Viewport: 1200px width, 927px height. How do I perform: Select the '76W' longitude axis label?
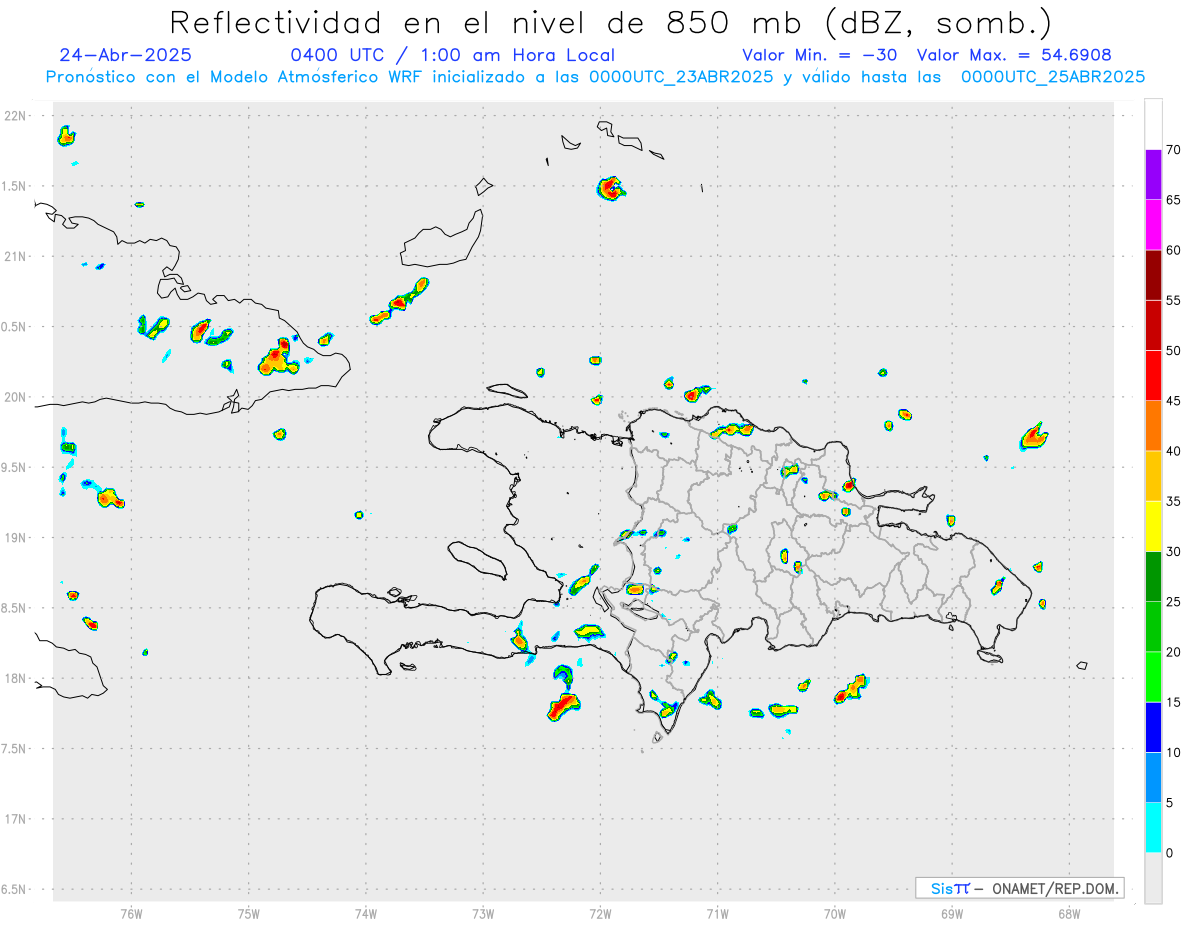[x=131, y=913]
